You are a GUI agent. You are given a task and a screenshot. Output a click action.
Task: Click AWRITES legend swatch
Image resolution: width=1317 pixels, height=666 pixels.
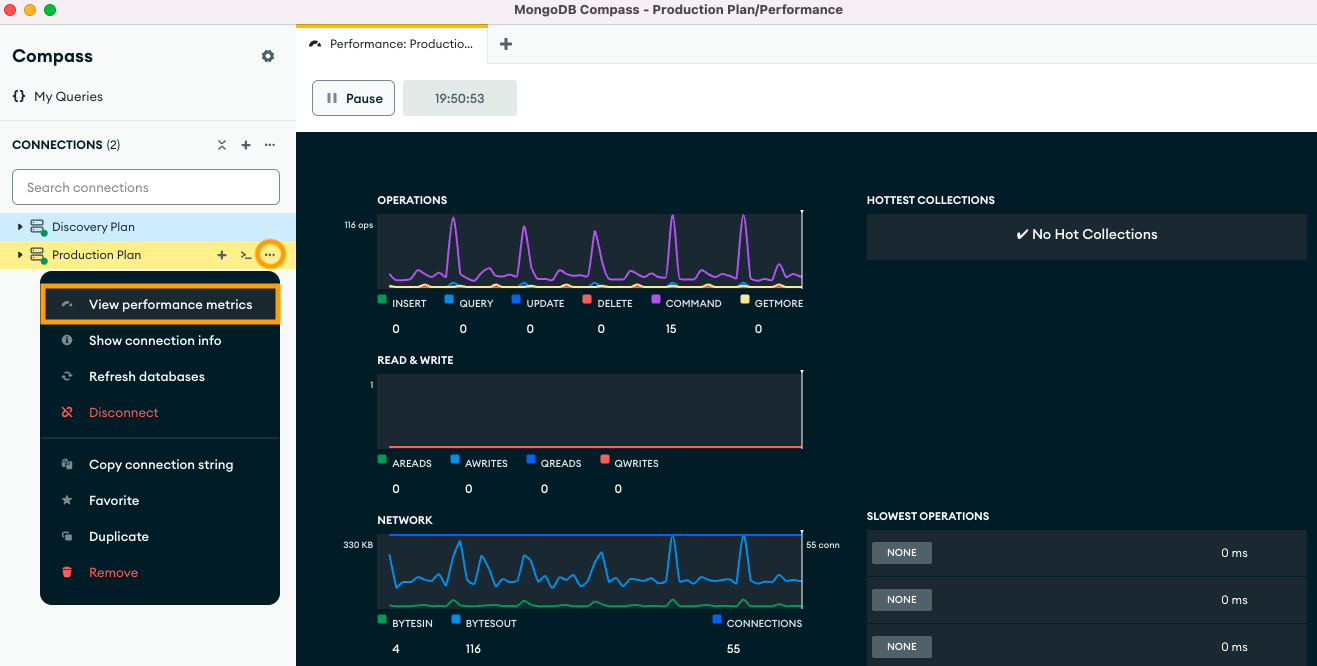click(x=455, y=459)
